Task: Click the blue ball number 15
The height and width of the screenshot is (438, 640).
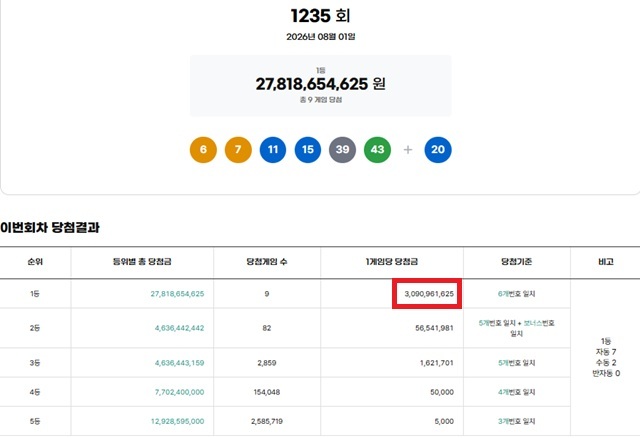Action: click(x=308, y=149)
